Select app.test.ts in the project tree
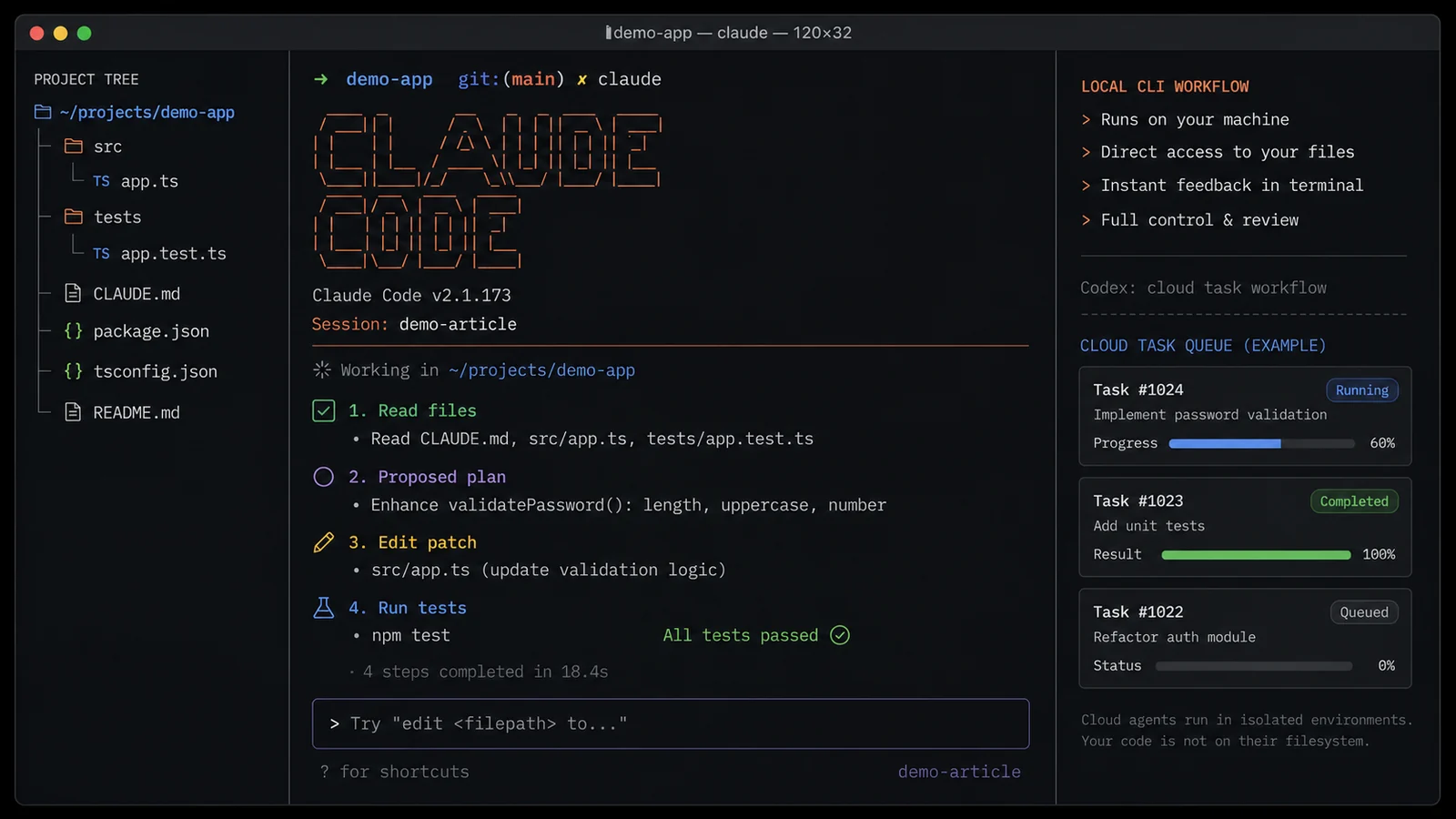The height and width of the screenshot is (819, 1456). tap(173, 254)
